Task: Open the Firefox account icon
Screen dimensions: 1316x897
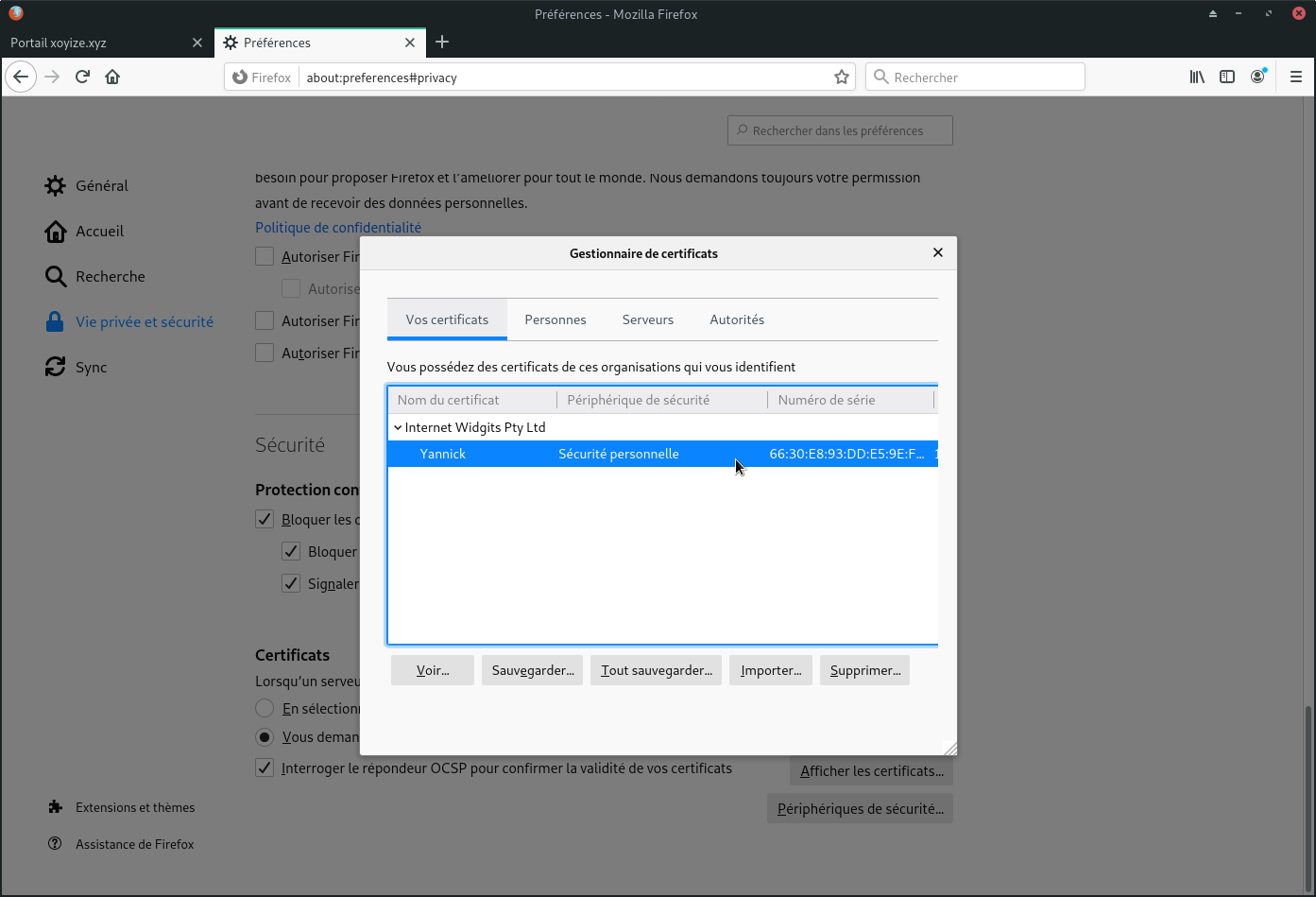Action: click(1257, 77)
